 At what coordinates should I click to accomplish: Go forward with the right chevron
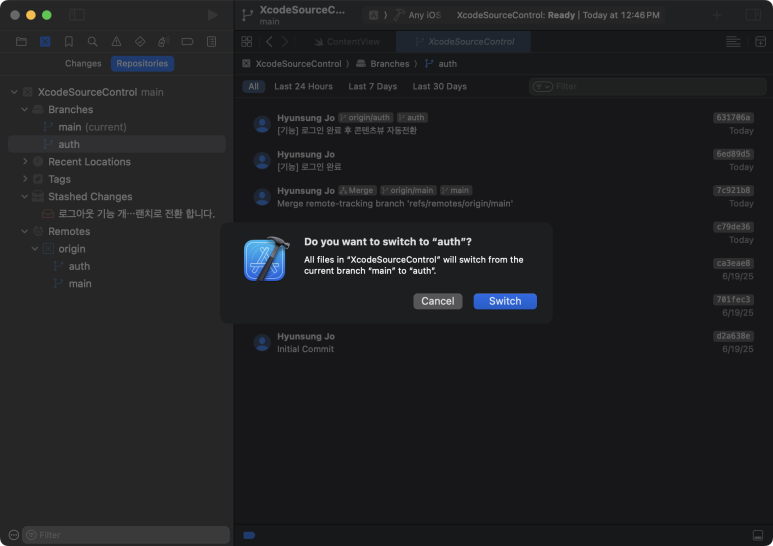coord(284,42)
